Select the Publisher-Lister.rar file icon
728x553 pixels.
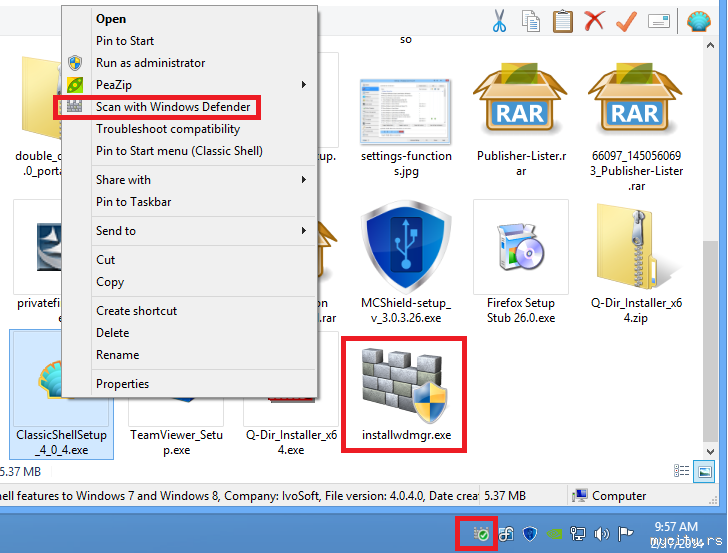[520, 98]
